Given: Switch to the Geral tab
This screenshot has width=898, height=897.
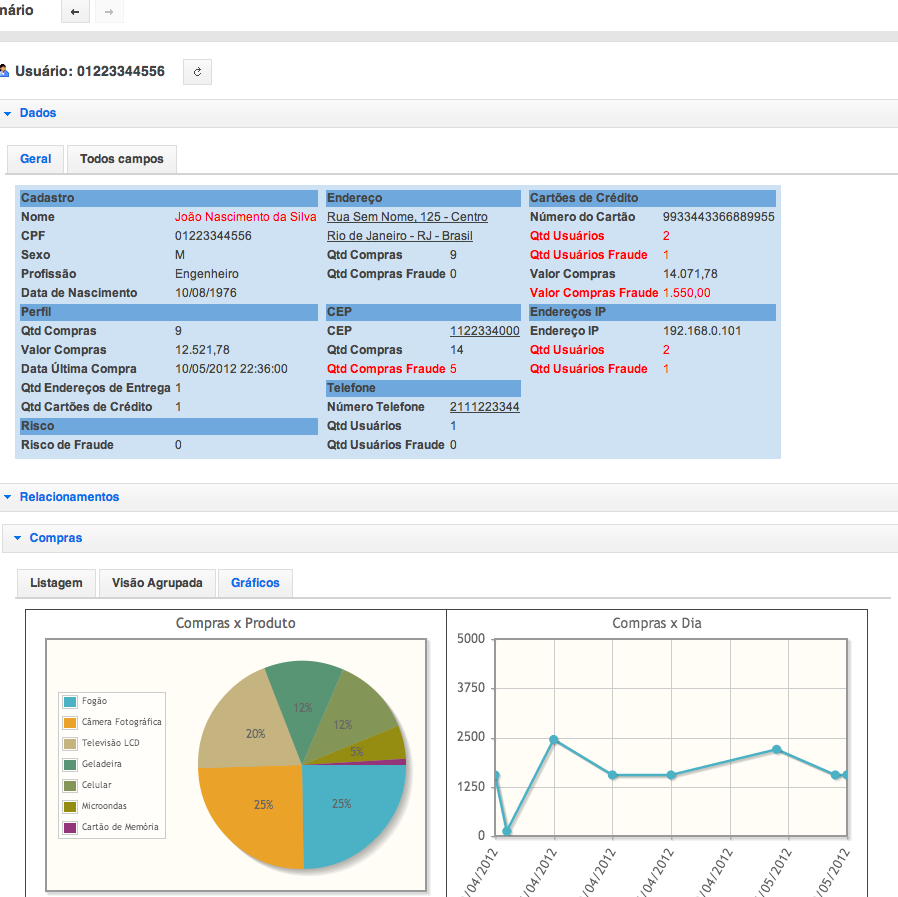Looking at the screenshot, I should [36, 159].
